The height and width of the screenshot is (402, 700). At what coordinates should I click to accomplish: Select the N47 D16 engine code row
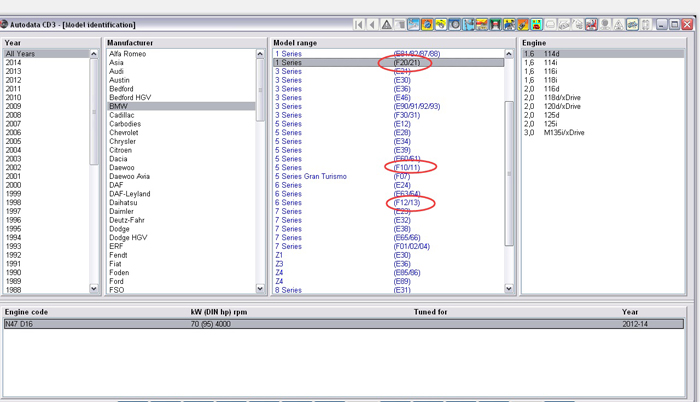click(x=344, y=324)
